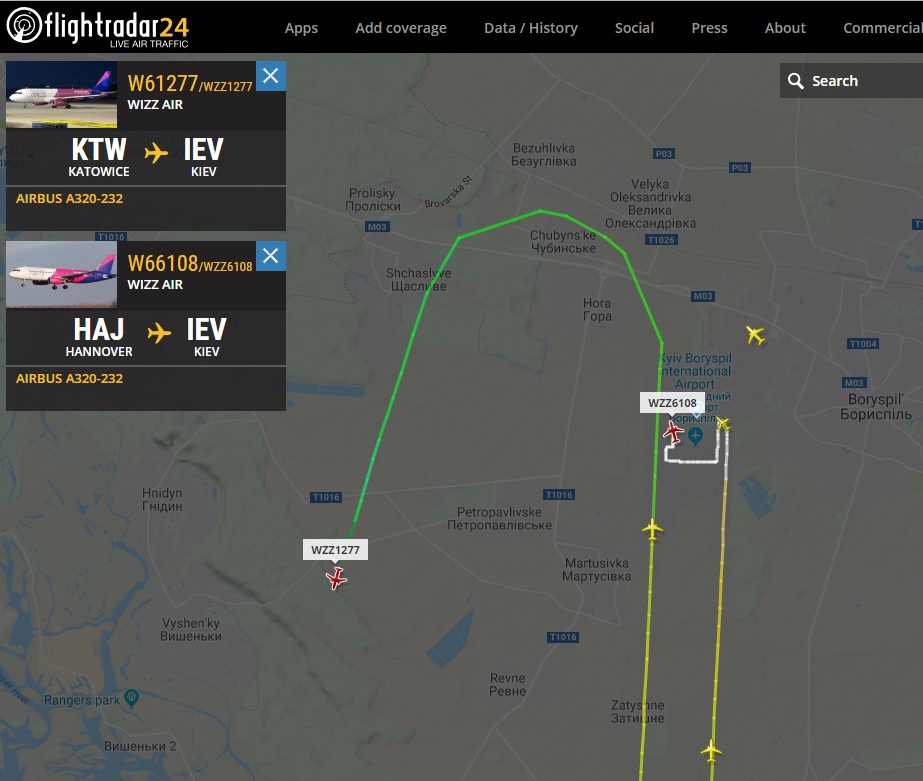This screenshot has height=781, width=923.
Task: Click Rangers park green map pin
Action: click(x=131, y=698)
